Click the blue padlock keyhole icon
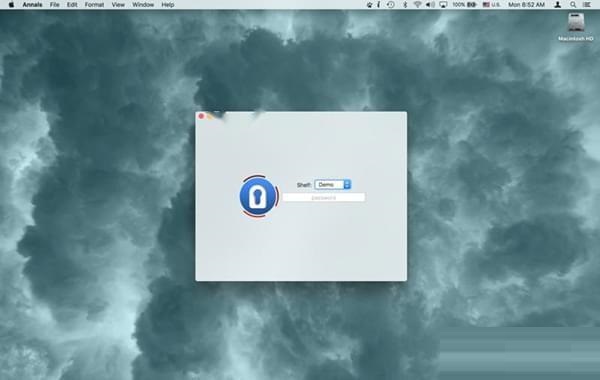Screen dimensions: 600x380 258,196
